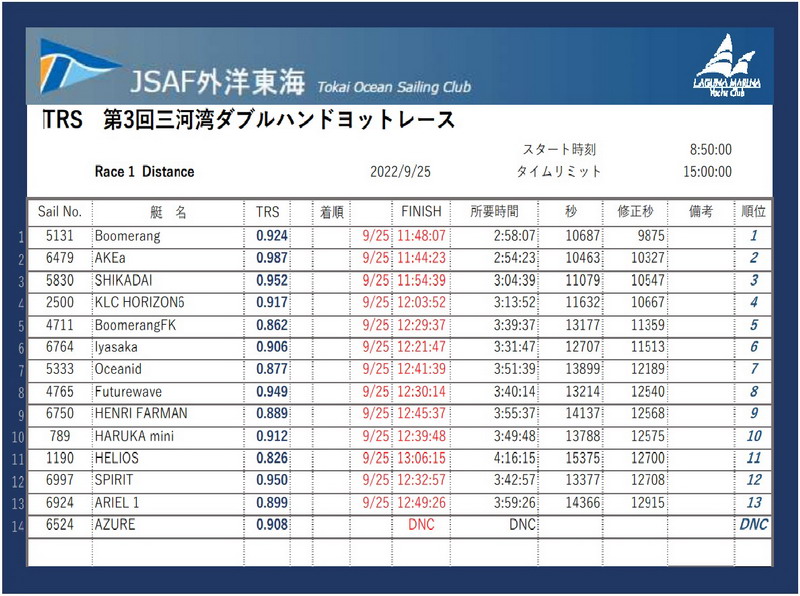Click sail number 6524
800x596 pixels.
(60, 525)
